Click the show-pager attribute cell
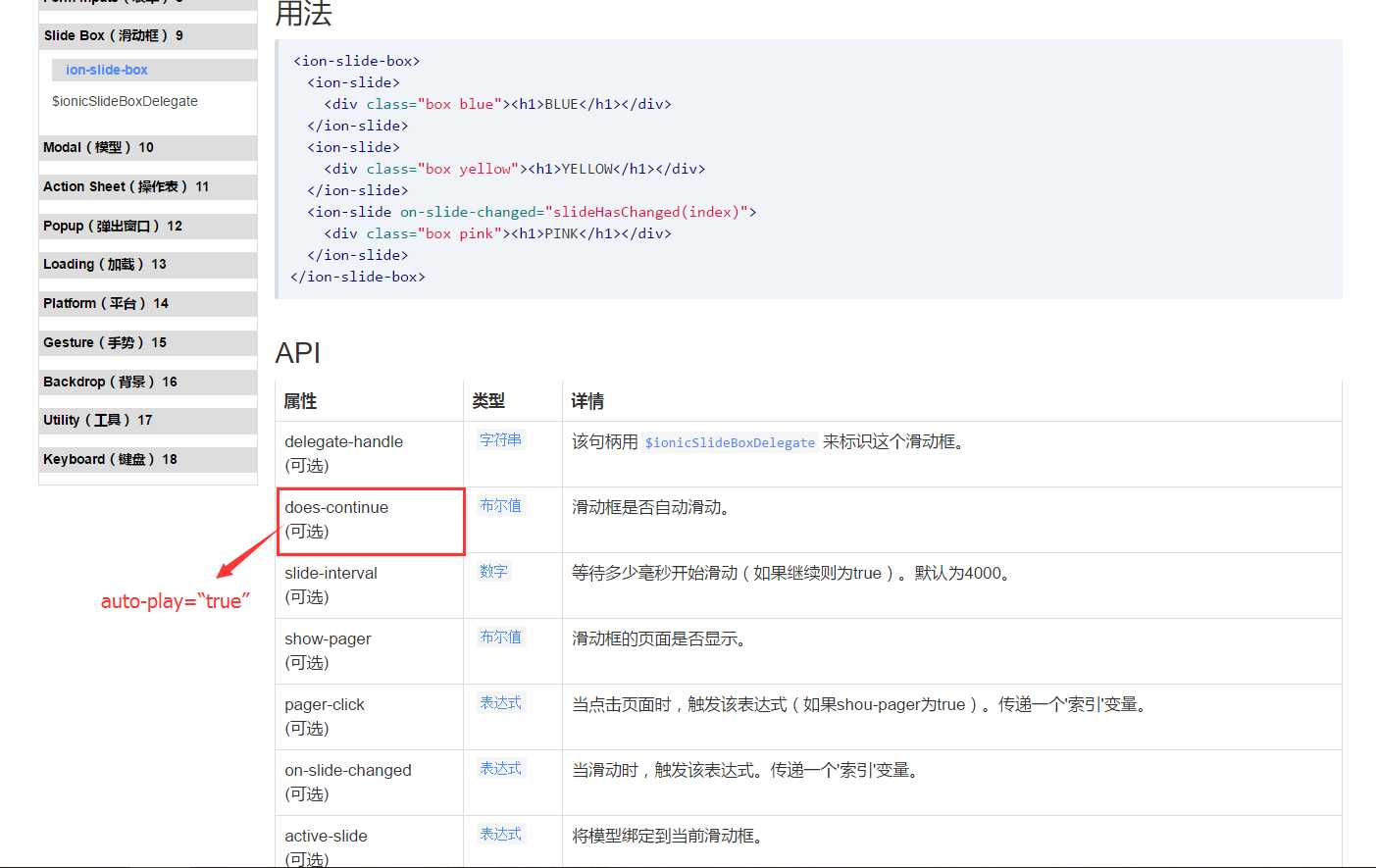 coord(369,651)
